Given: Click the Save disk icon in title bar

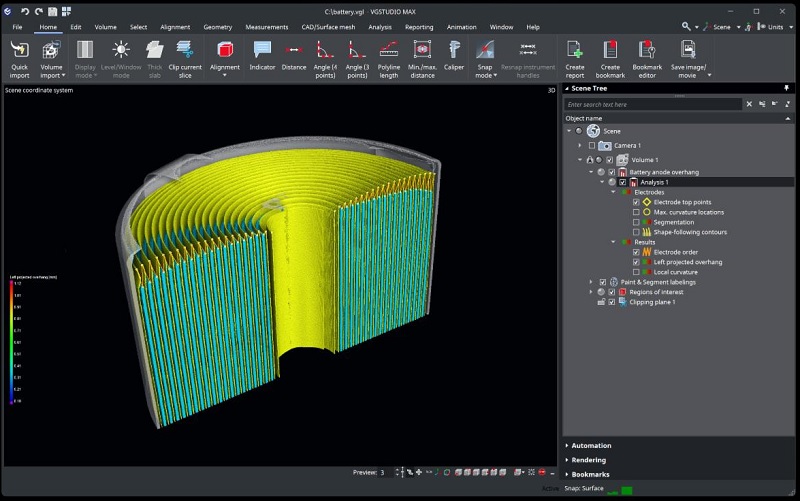Looking at the screenshot, I should point(53,11).
